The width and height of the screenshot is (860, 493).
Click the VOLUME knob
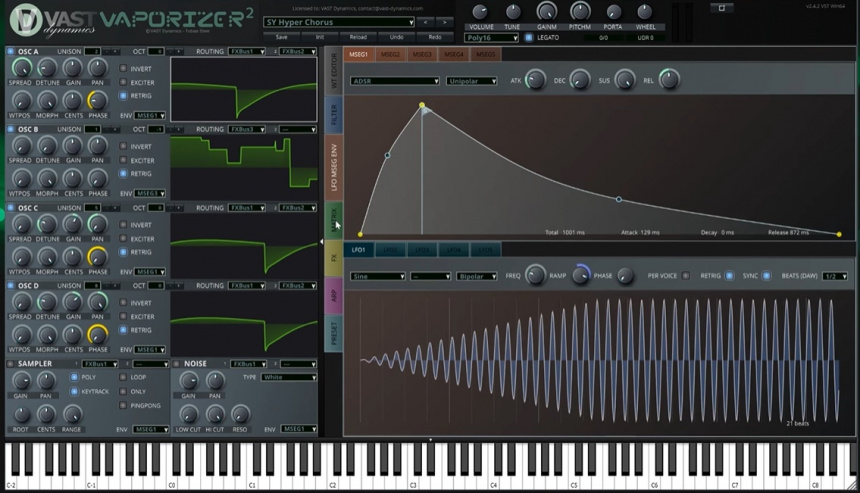coord(480,12)
